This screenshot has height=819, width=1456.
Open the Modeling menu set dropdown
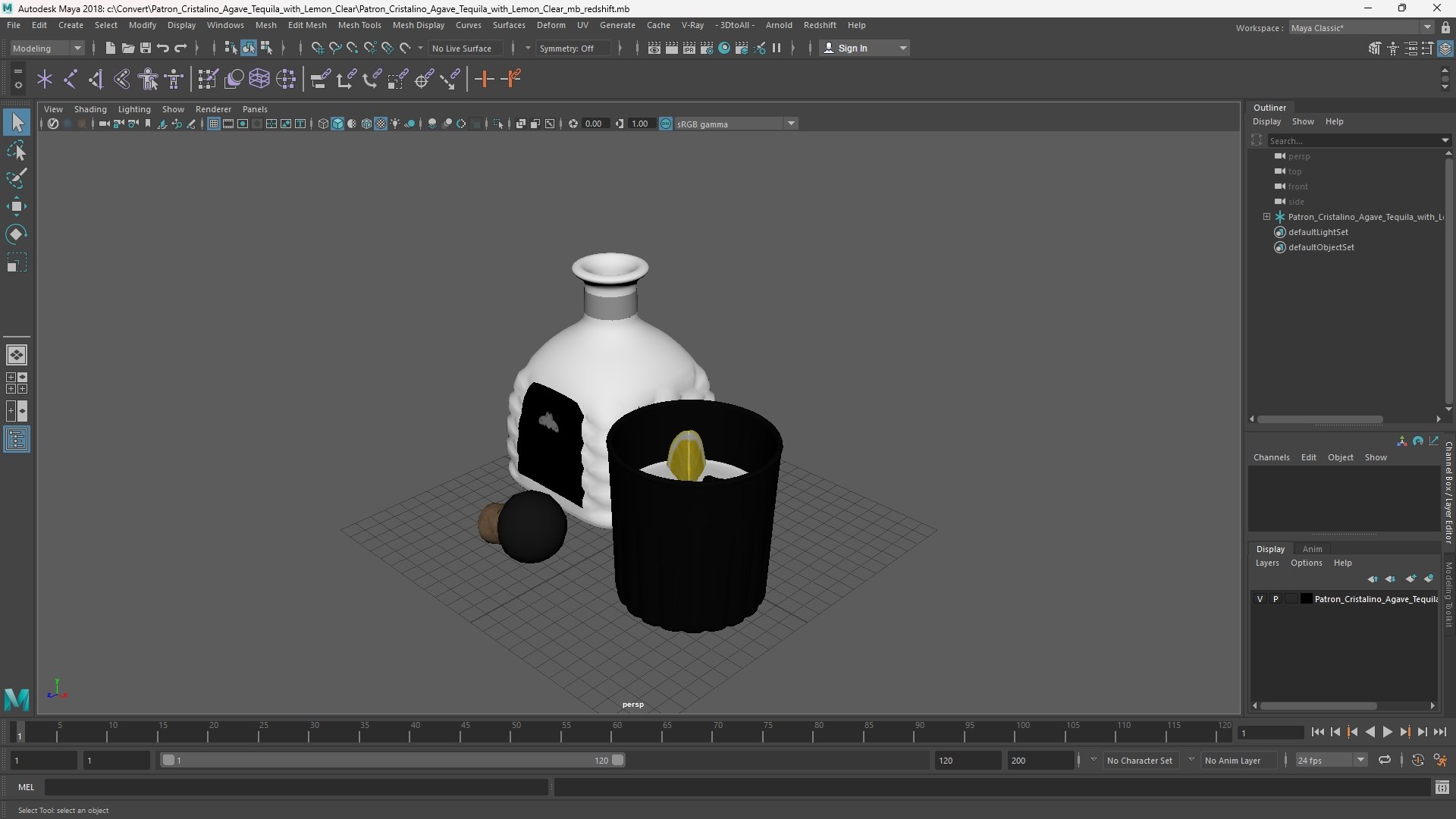(x=47, y=48)
